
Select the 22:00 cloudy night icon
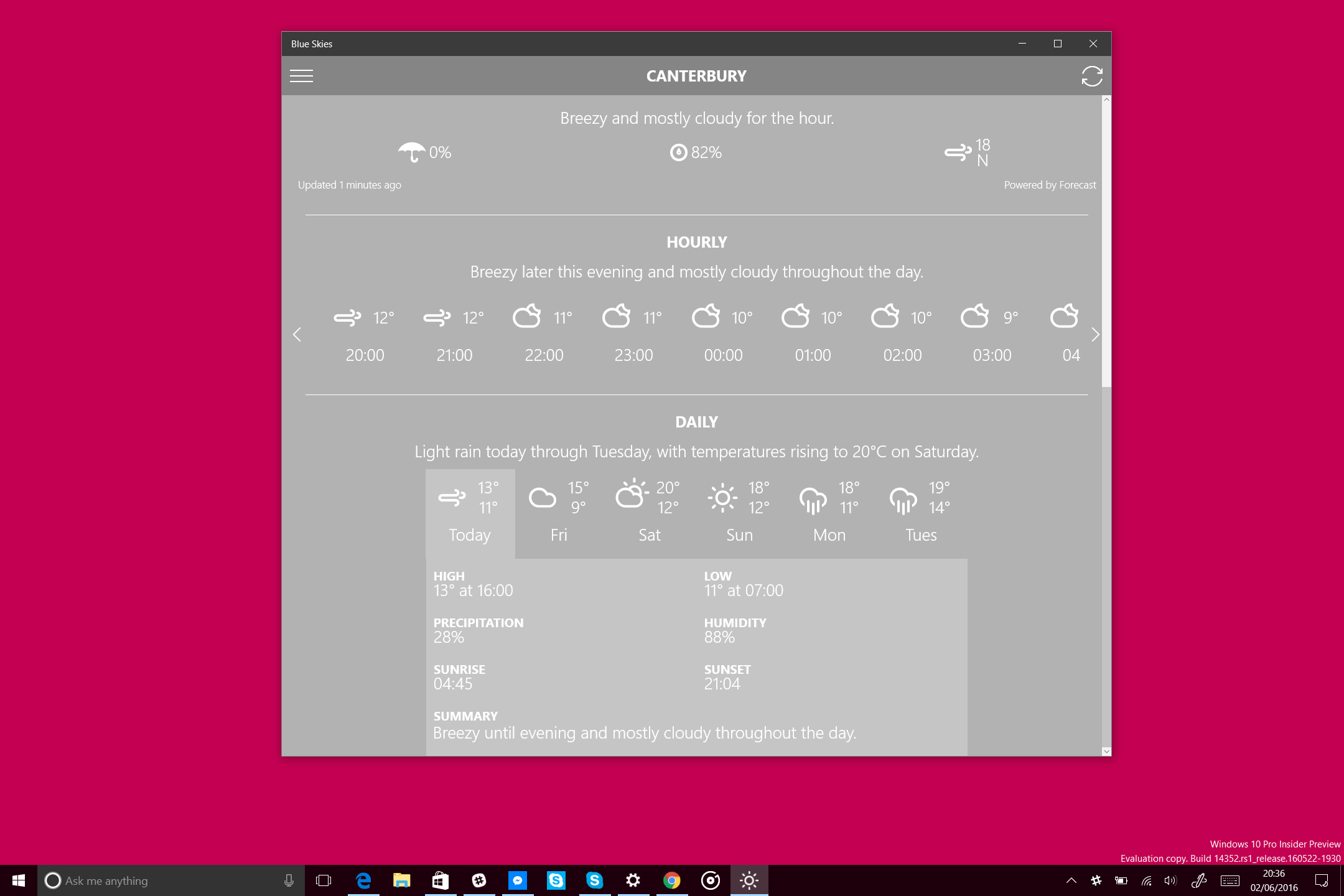point(527,316)
